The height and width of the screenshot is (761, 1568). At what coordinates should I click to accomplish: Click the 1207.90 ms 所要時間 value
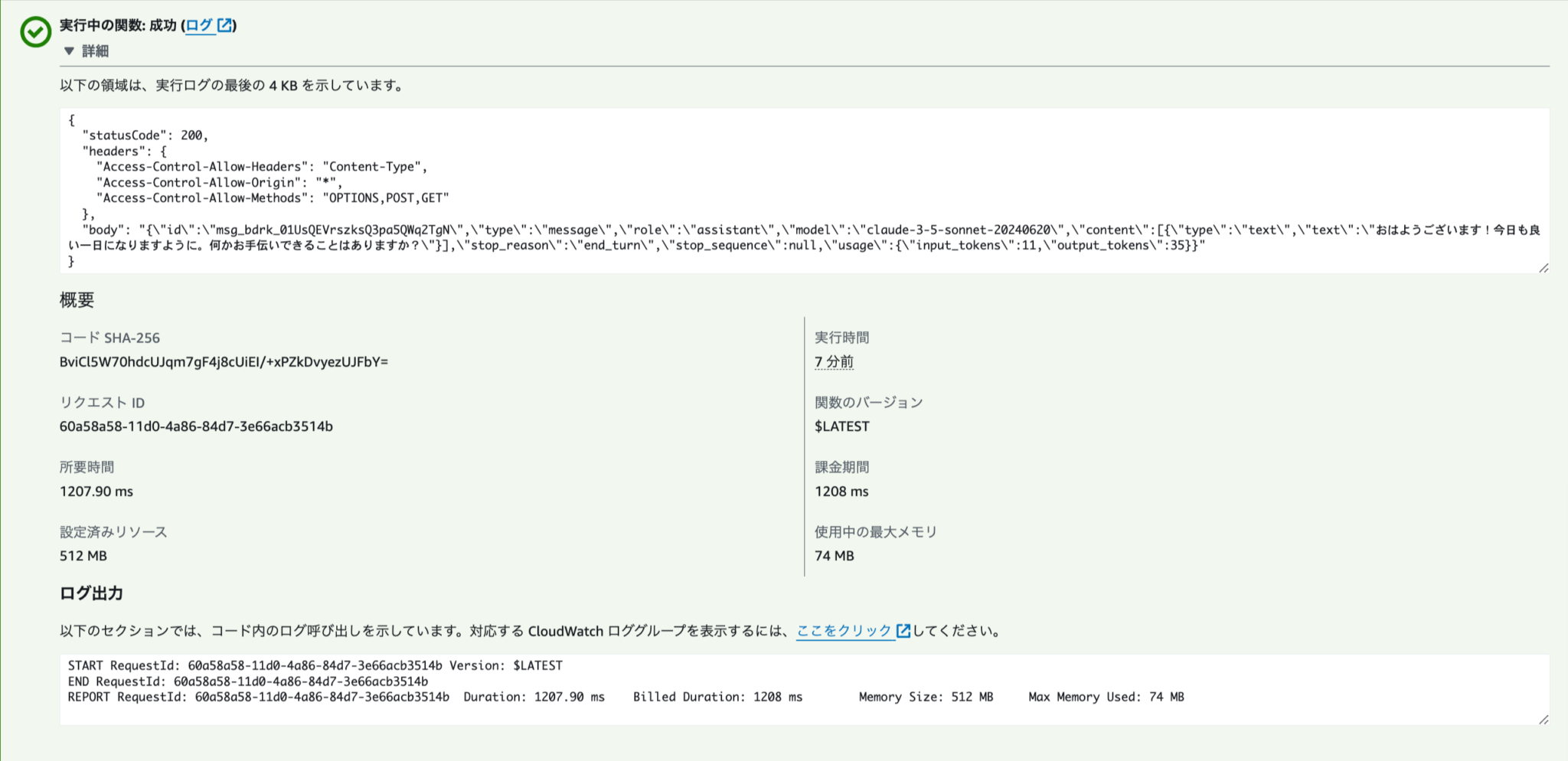point(95,491)
